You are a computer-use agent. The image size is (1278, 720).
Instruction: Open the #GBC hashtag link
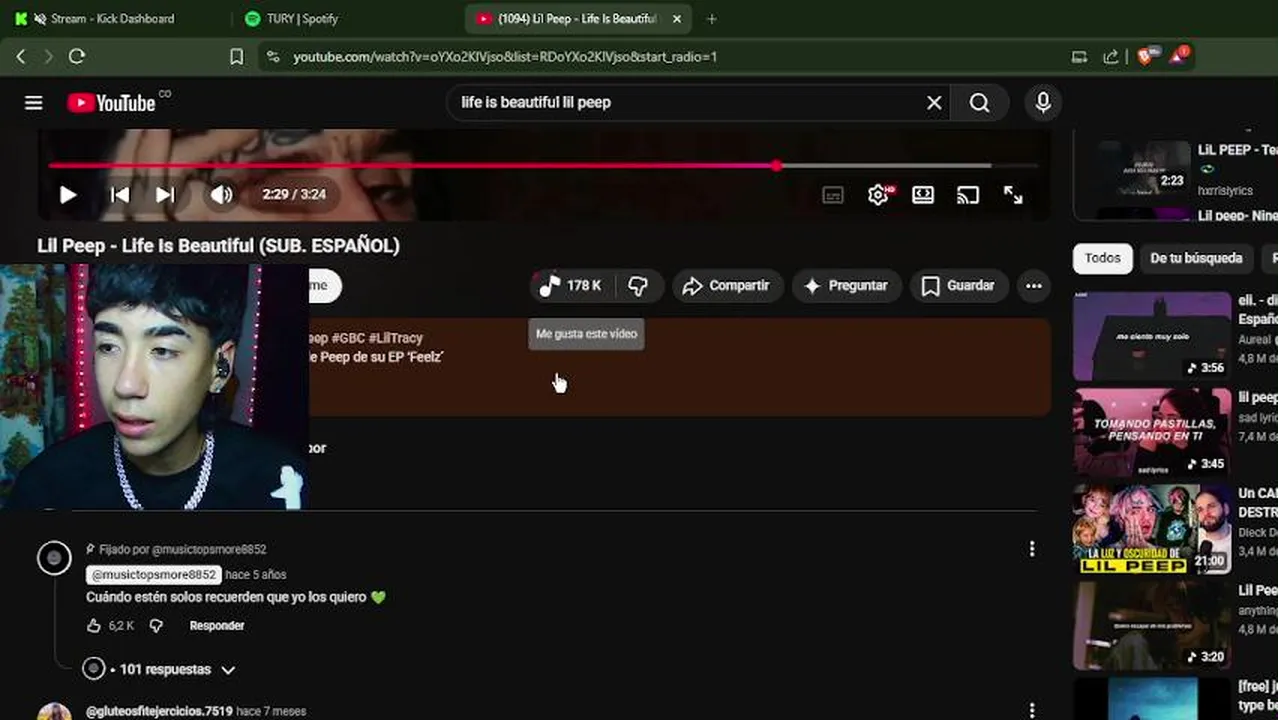(348, 338)
